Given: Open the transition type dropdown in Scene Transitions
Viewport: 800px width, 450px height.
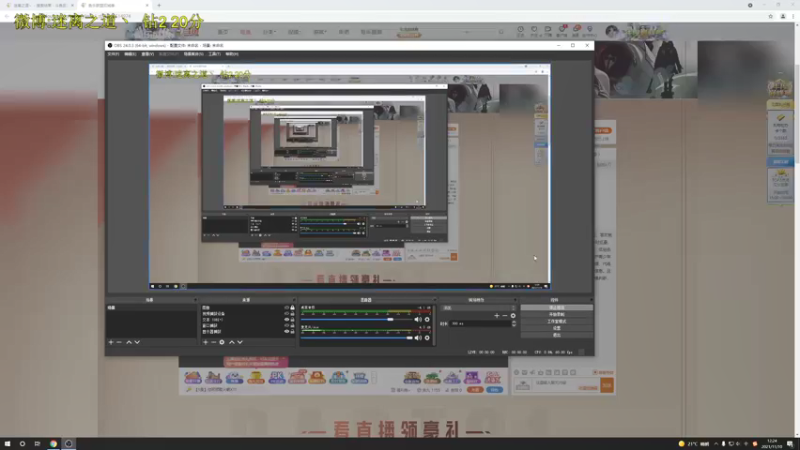Looking at the screenshot, I should point(479,308).
